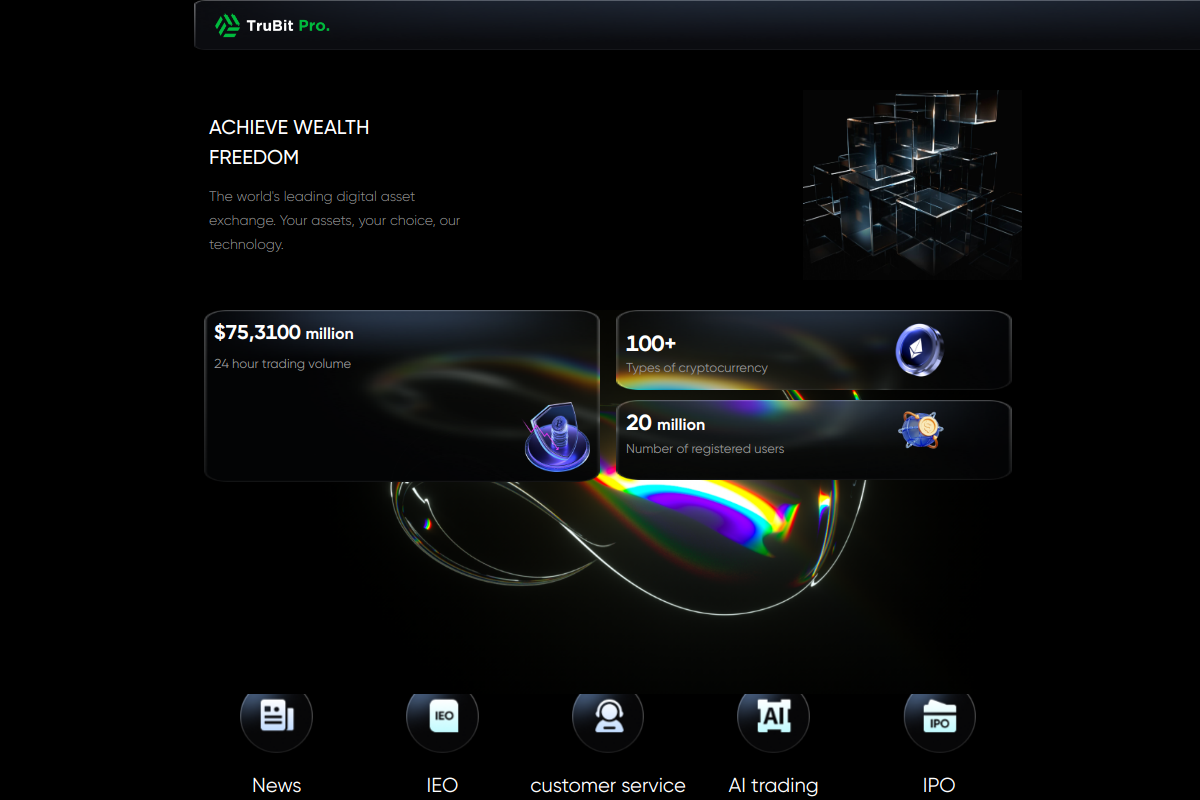Click the Achieve Wealth Freedom heading
Screen dimensions: 1200x800
(x=289, y=142)
